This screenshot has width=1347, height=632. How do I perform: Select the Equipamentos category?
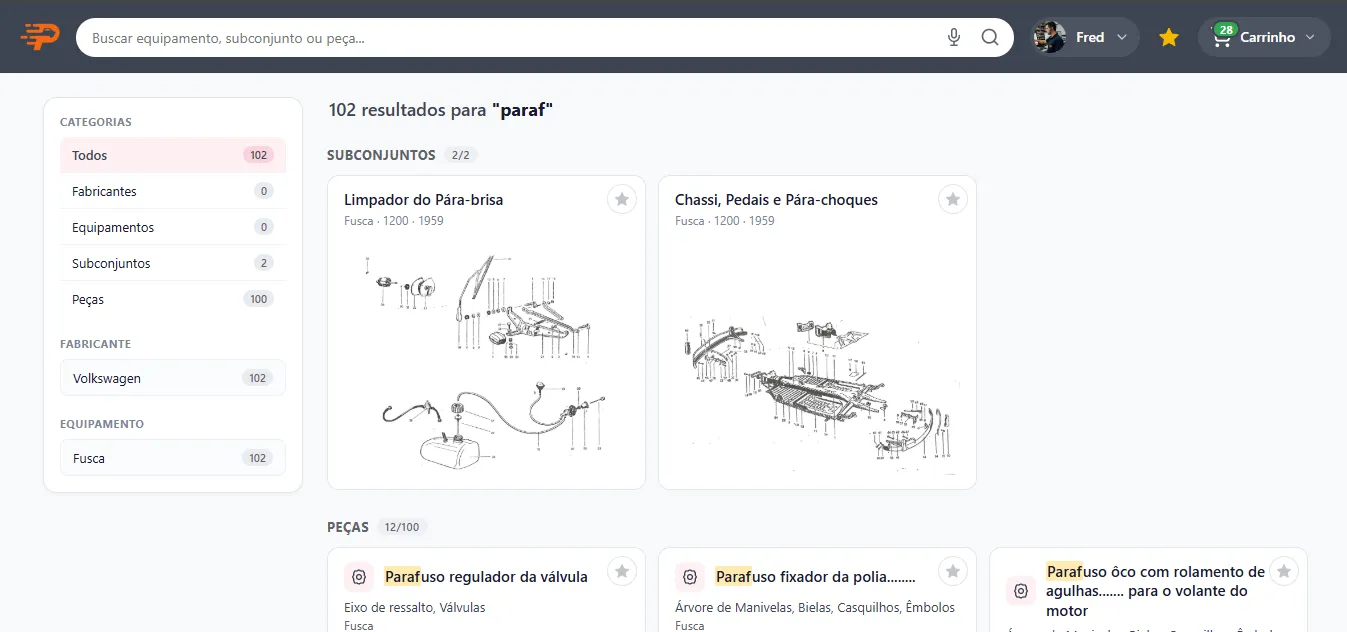[173, 227]
